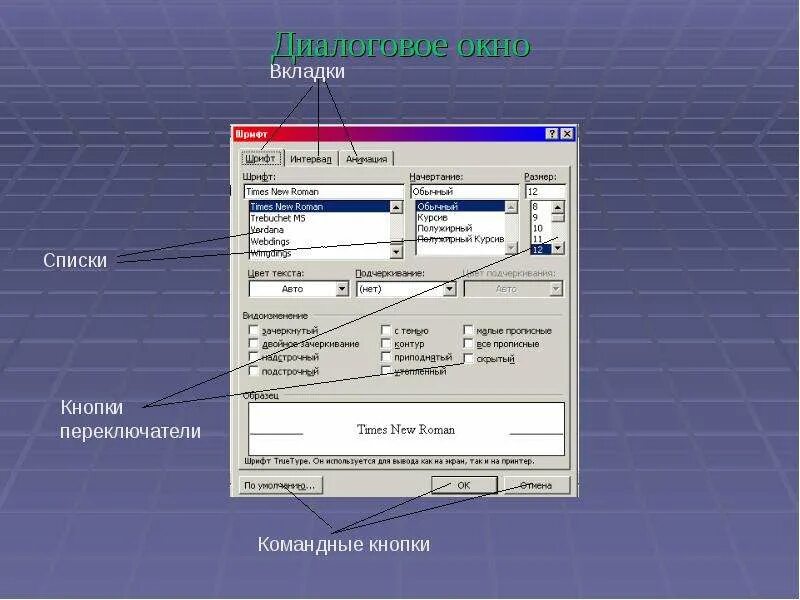Click the help question mark button in title bar
The width and height of the screenshot is (800, 600).
point(552,134)
